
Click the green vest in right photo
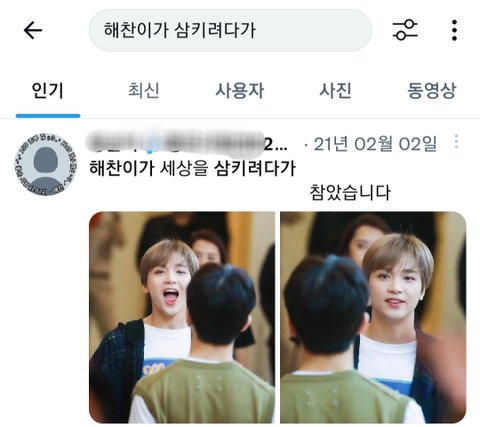[347, 395]
